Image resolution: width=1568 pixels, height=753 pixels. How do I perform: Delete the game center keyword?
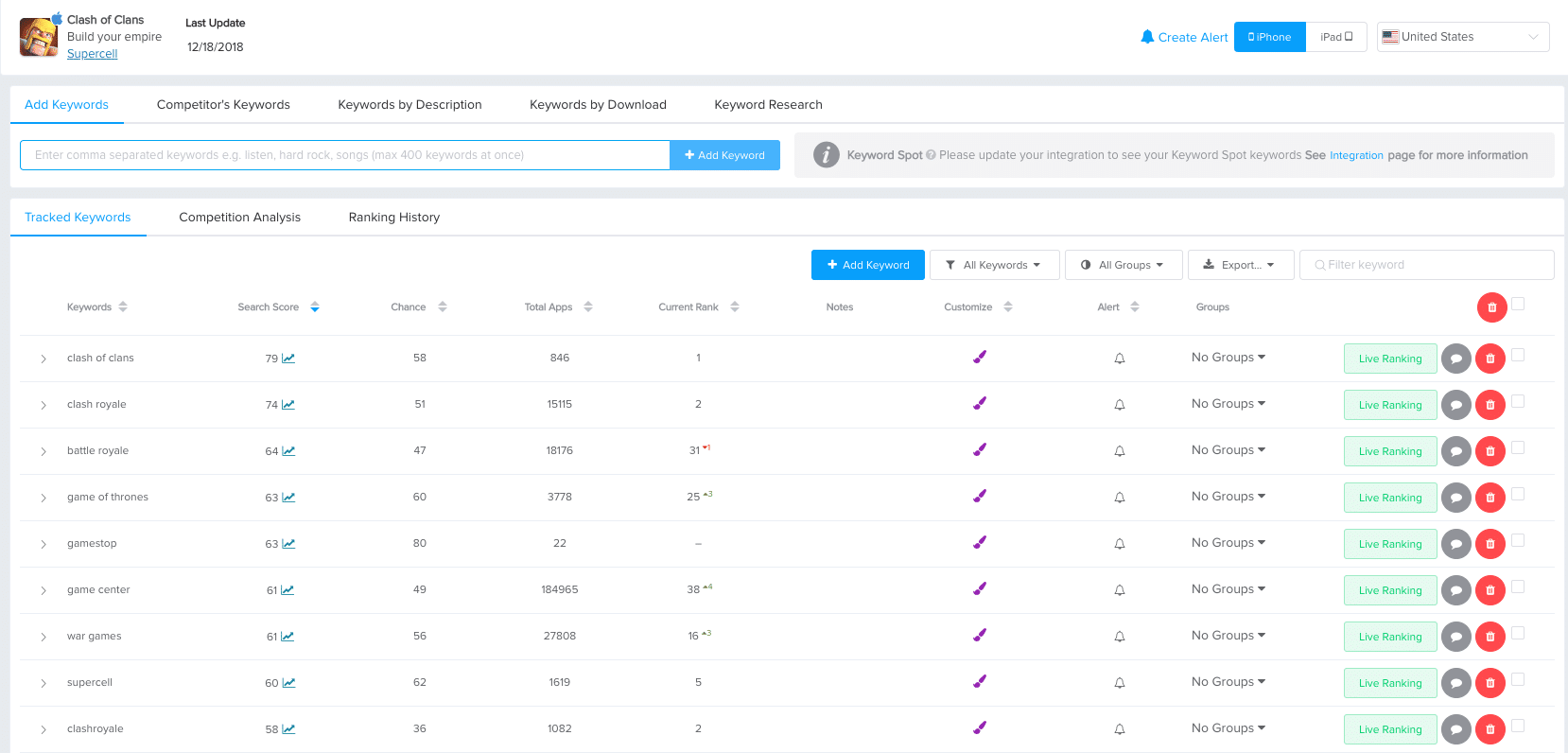[x=1490, y=590]
